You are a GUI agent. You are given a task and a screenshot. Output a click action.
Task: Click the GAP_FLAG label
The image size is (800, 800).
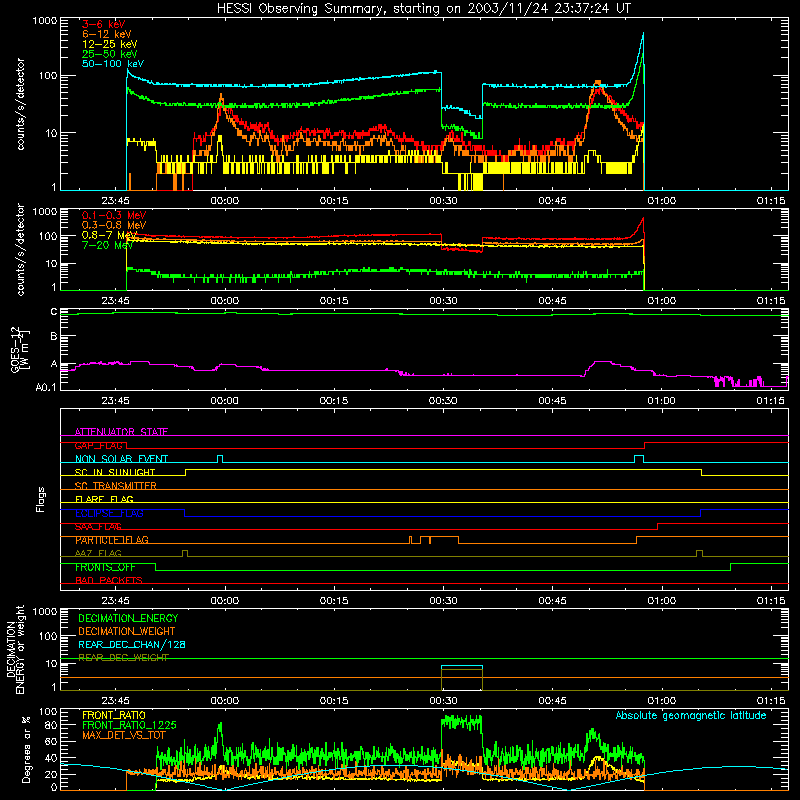(98, 445)
